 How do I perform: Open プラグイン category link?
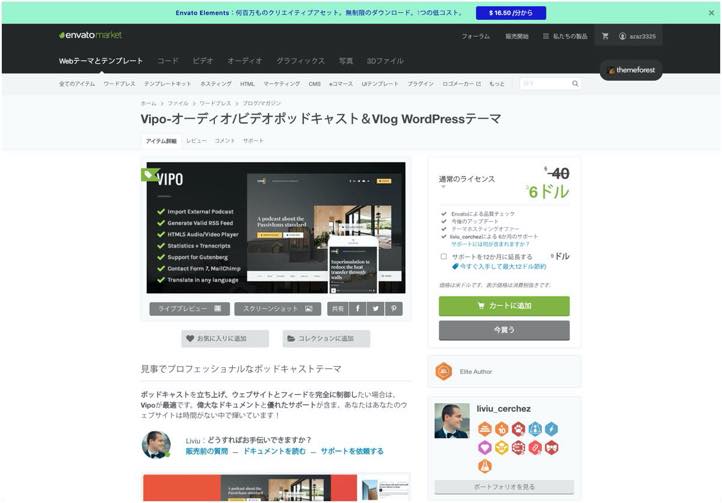tap(420, 84)
